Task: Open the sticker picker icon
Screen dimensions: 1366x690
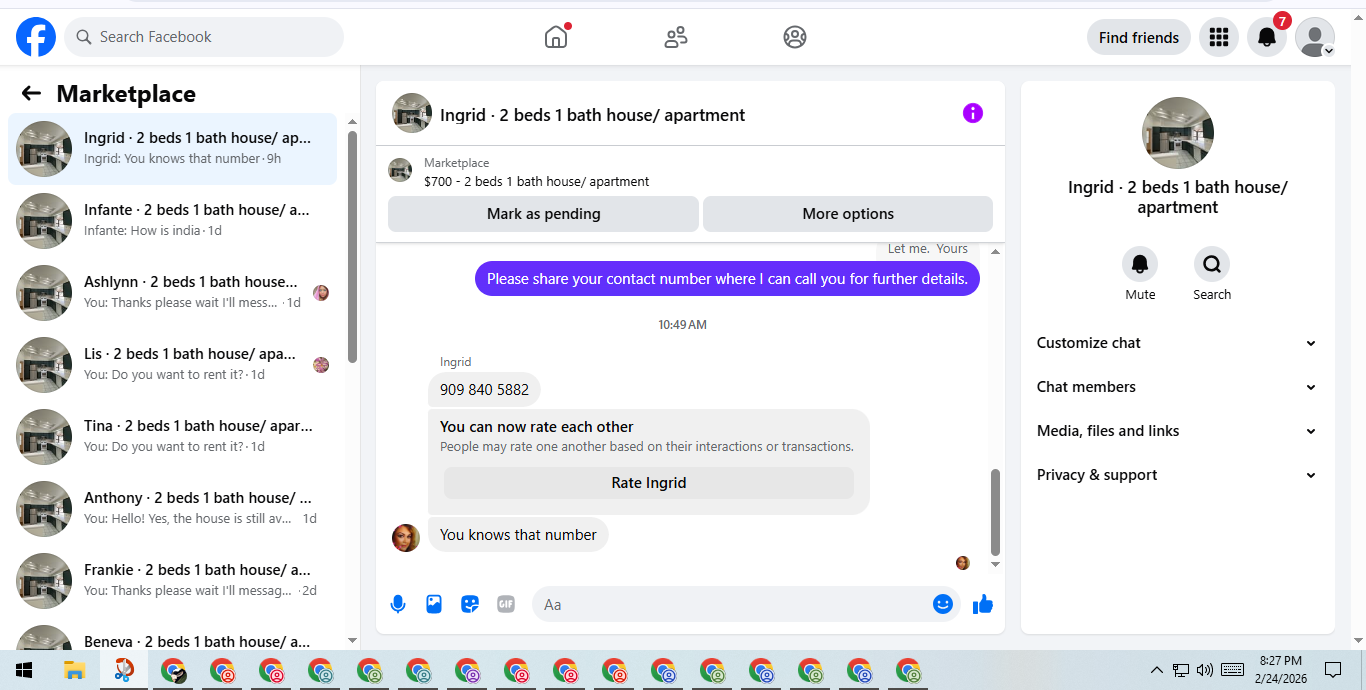Action: pos(470,604)
